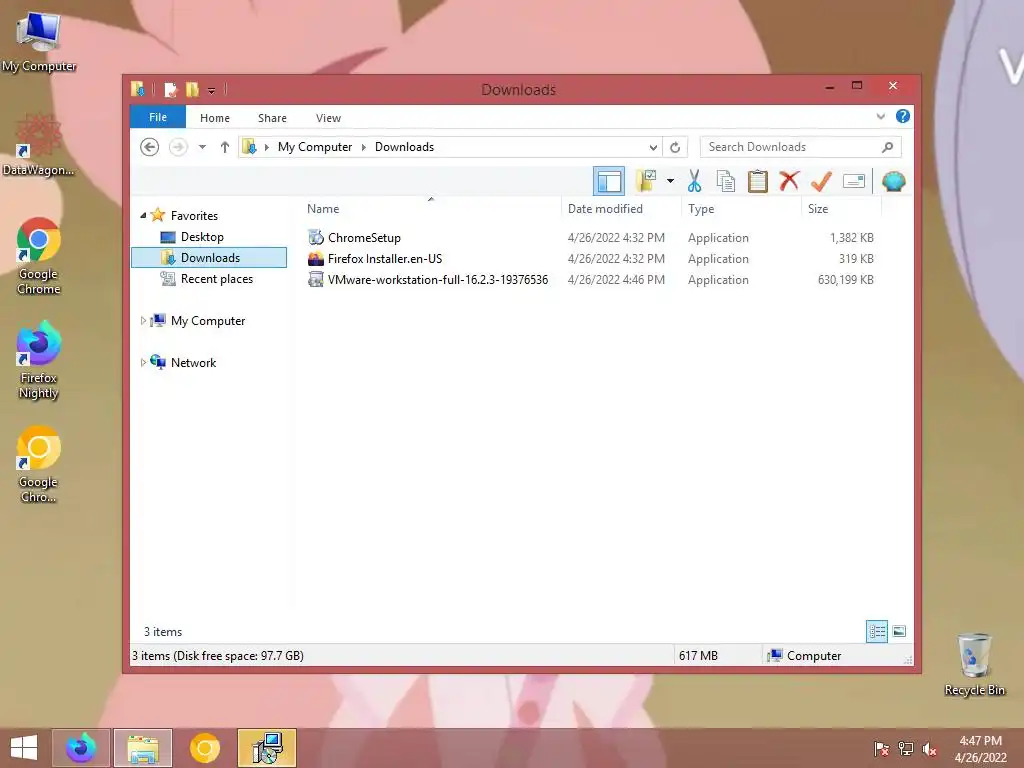The image size is (1024, 768).
Task: Select the My Computer desktop icon
Action: tap(39, 42)
